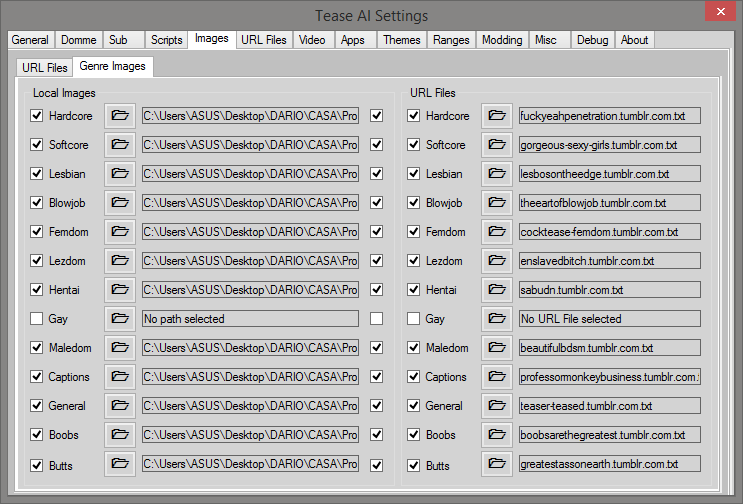Screen dimensions: 743x504
Task: Click the 'No URL File selected' field
Action: 610,318
